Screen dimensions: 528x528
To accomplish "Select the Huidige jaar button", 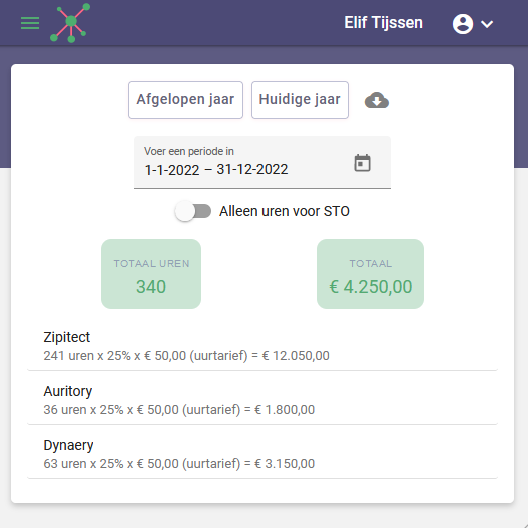I will (300, 100).
